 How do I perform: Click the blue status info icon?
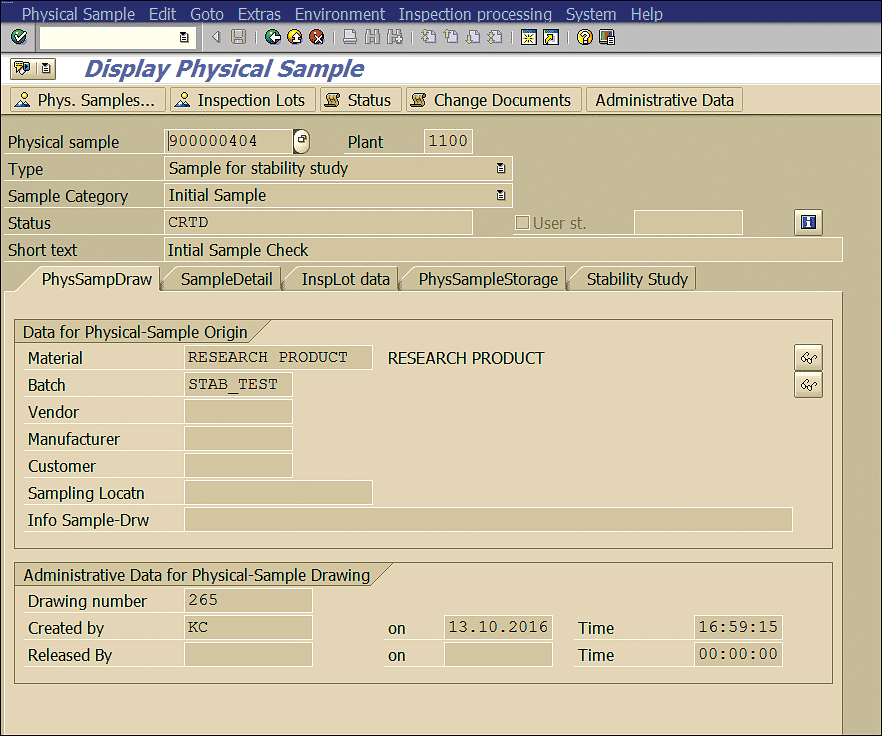click(808, 222)
